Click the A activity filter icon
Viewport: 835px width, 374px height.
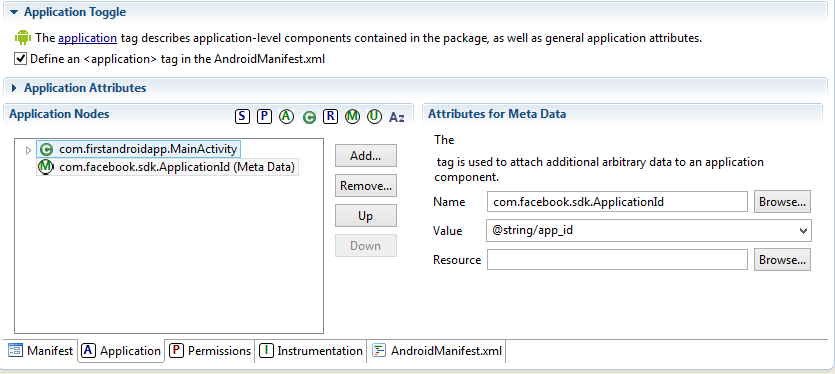pos(286,116)
